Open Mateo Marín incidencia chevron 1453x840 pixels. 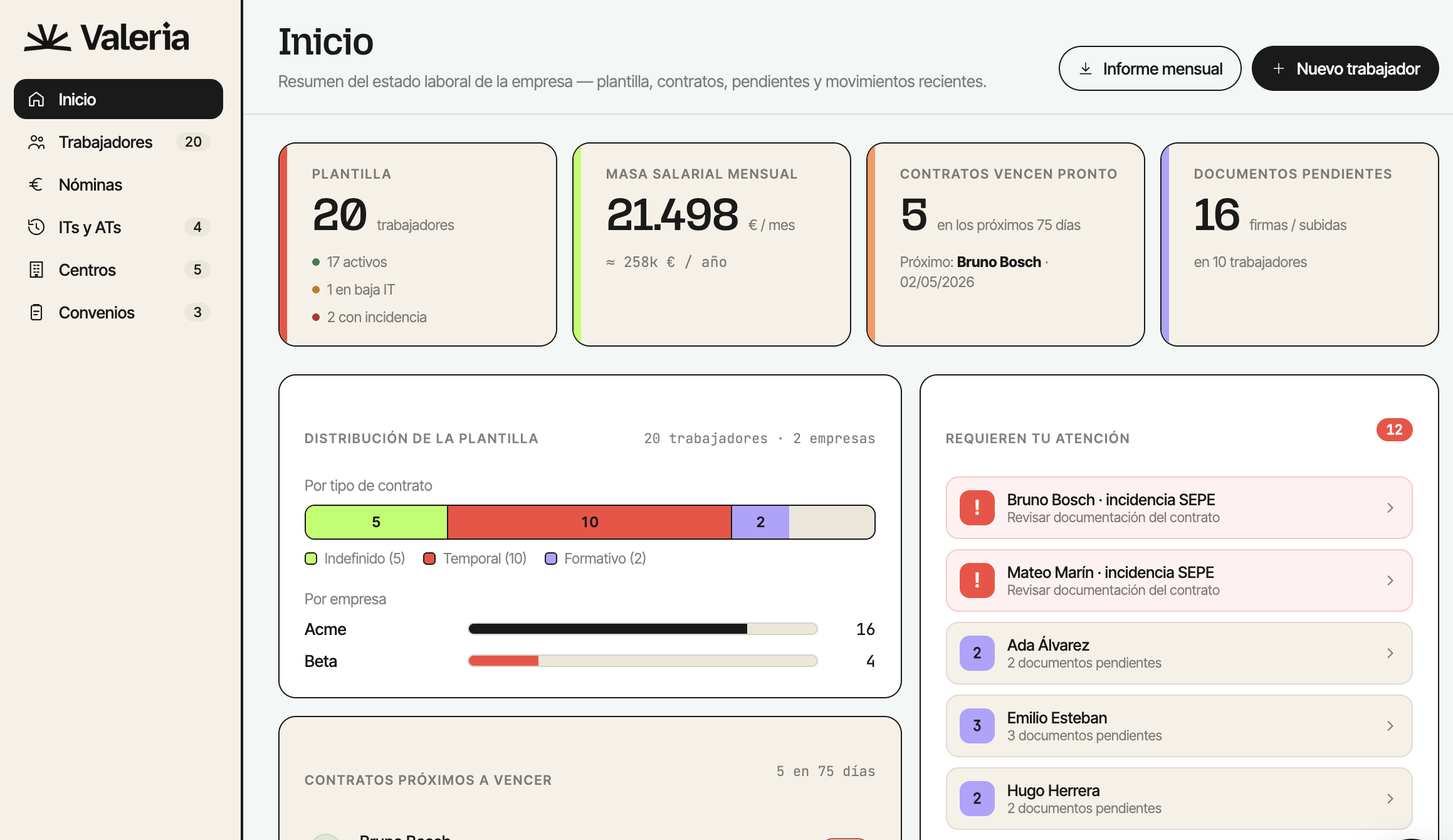coord(1390,580)
